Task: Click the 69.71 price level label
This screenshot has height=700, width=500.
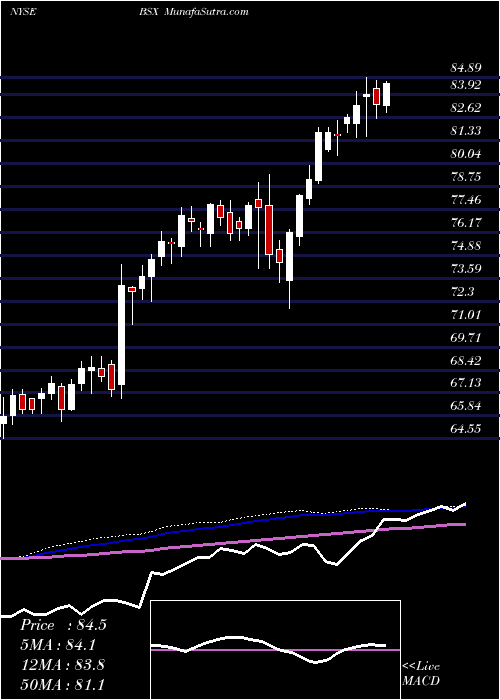Action: (466, 338)
